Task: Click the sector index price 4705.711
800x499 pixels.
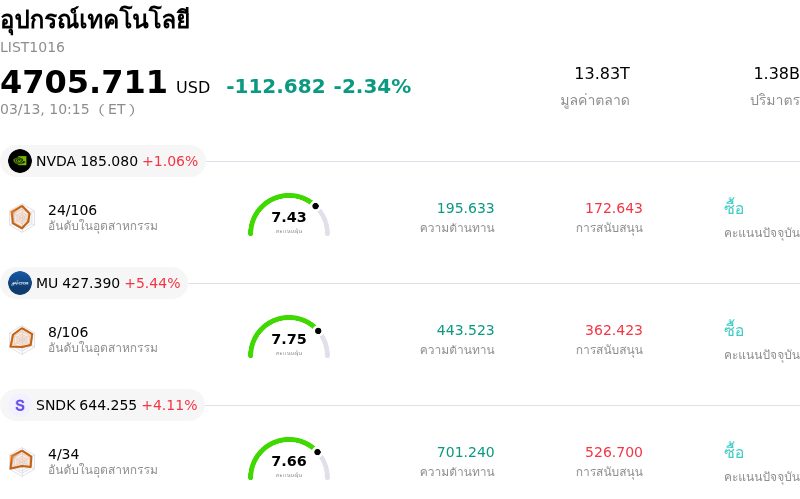Action: (84, 82)
